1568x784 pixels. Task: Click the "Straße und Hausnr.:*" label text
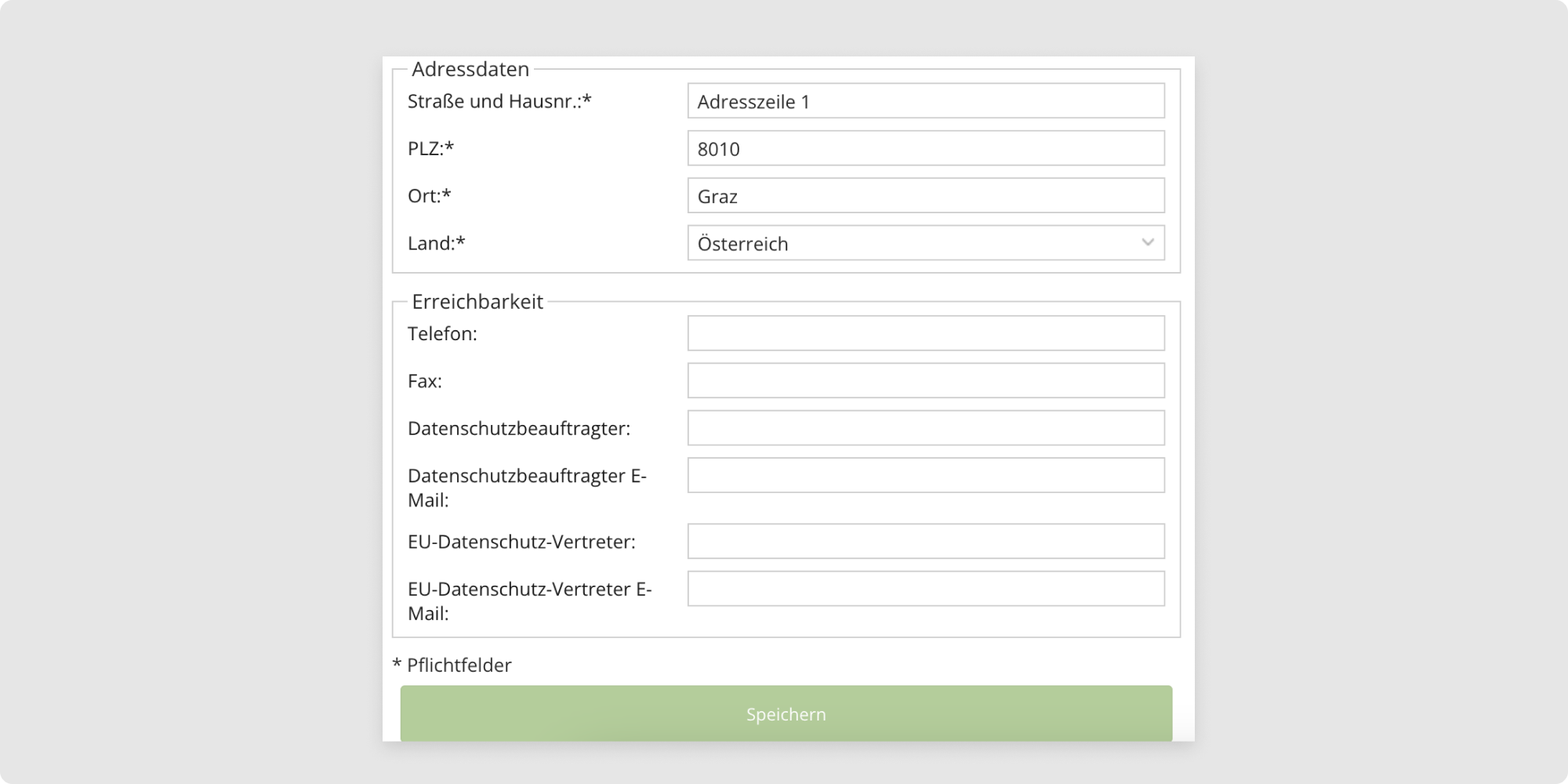pos(499,101)
